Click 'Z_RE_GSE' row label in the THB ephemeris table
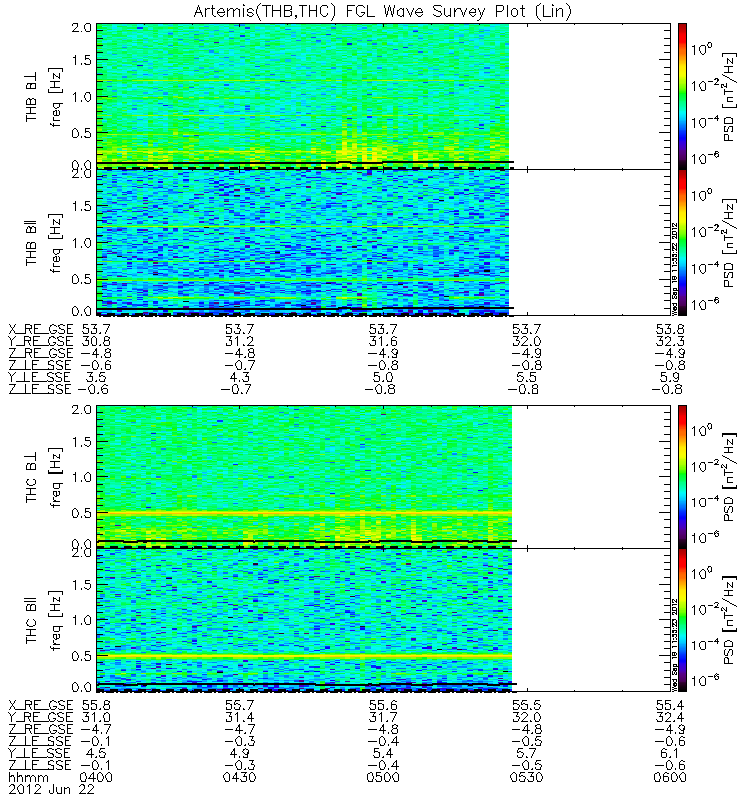Viewport: 750px width, 800px height. (x=40, y=353)
